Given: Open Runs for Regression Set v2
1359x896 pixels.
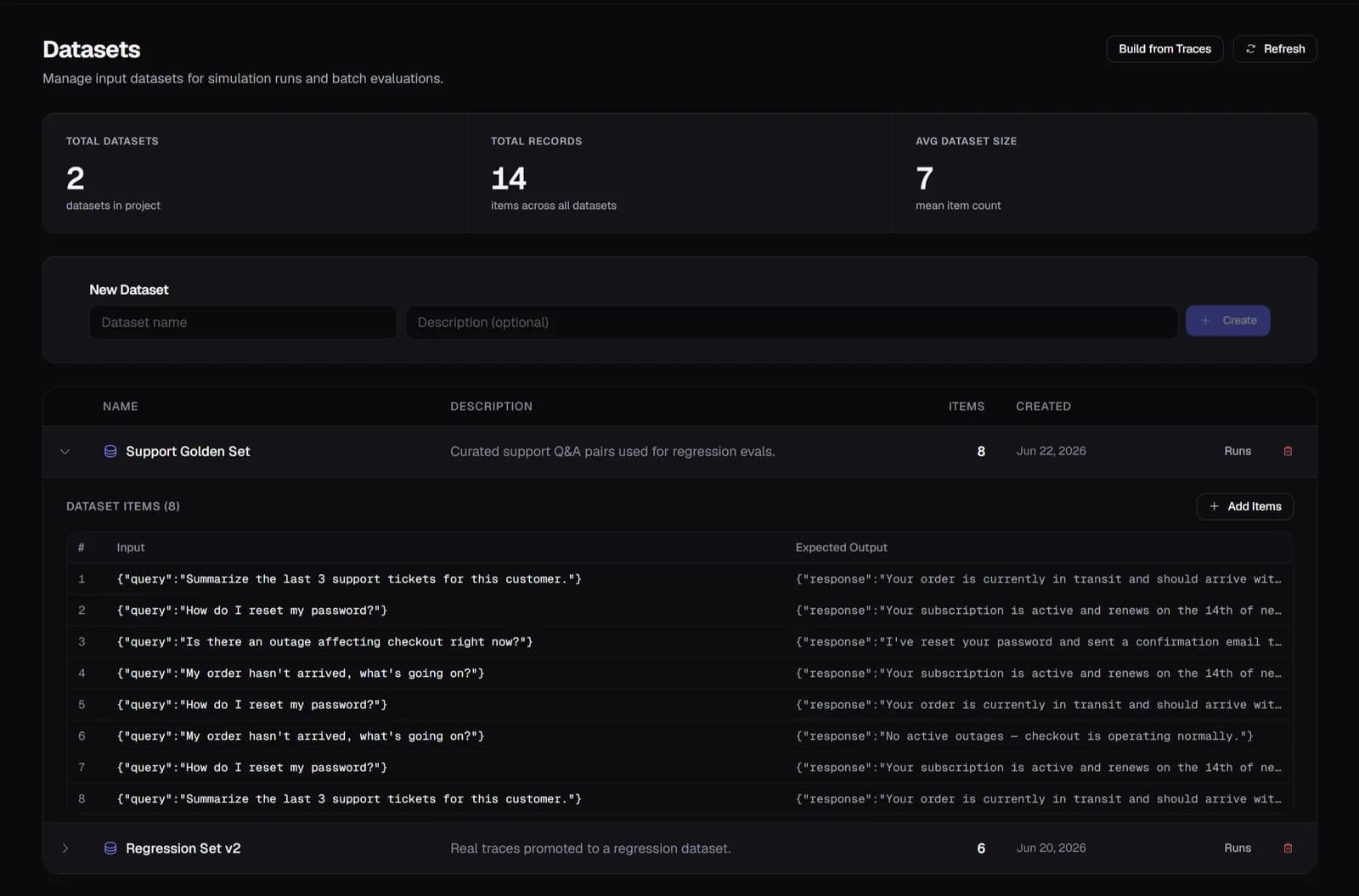Looking at the screenshot, I should [x=1238, y=848].
